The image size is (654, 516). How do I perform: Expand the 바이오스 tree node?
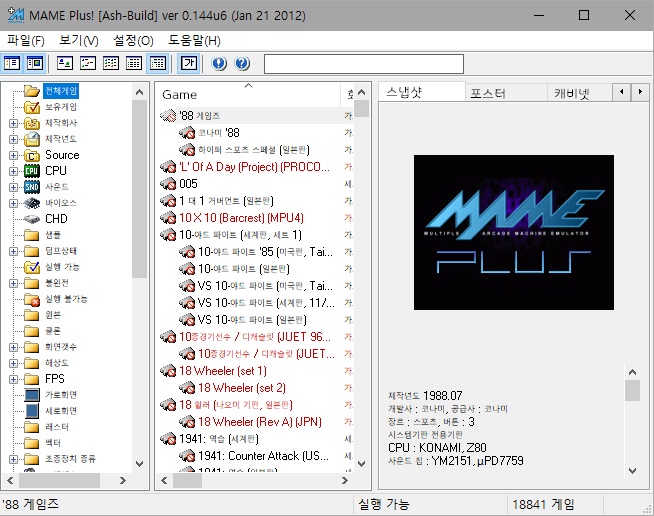pos(13,203)
